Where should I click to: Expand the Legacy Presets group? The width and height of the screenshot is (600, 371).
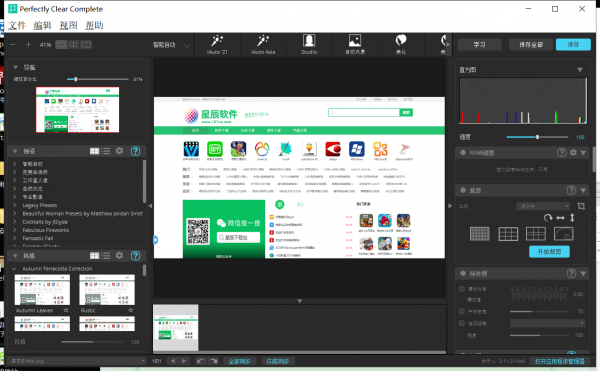point(15,205)
